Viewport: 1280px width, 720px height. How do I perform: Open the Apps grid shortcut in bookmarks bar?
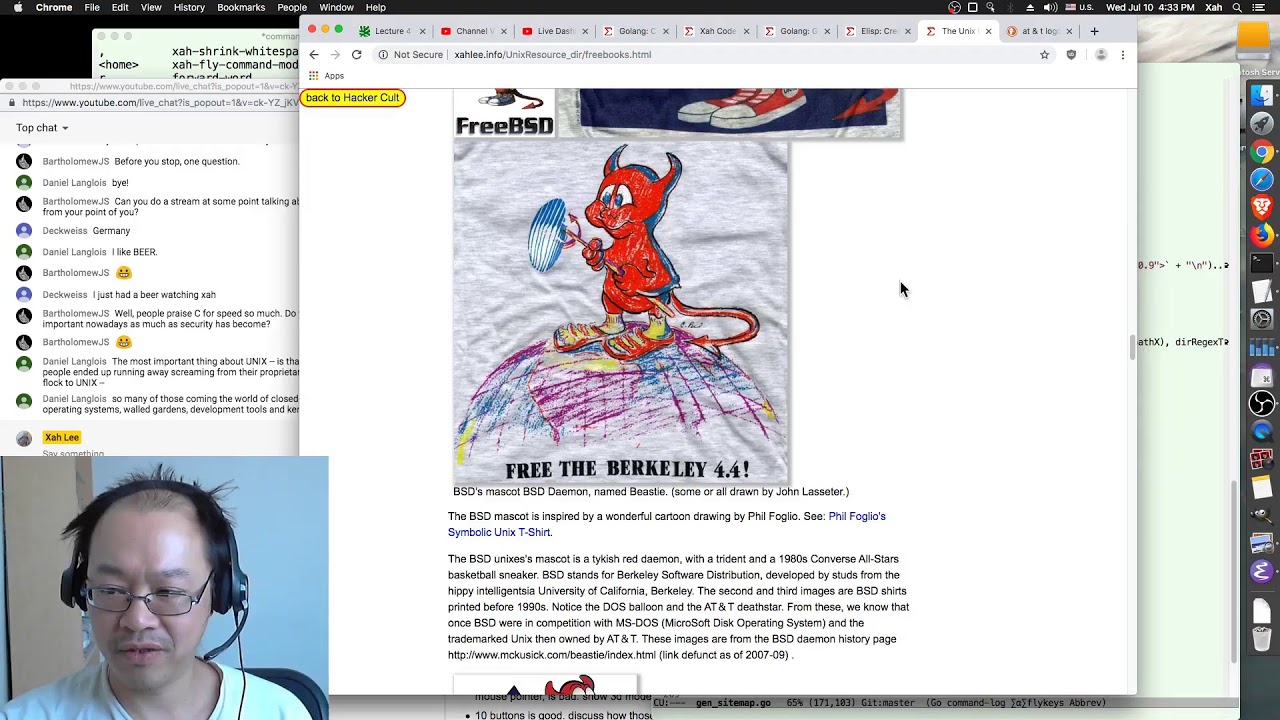coord(313,76)
